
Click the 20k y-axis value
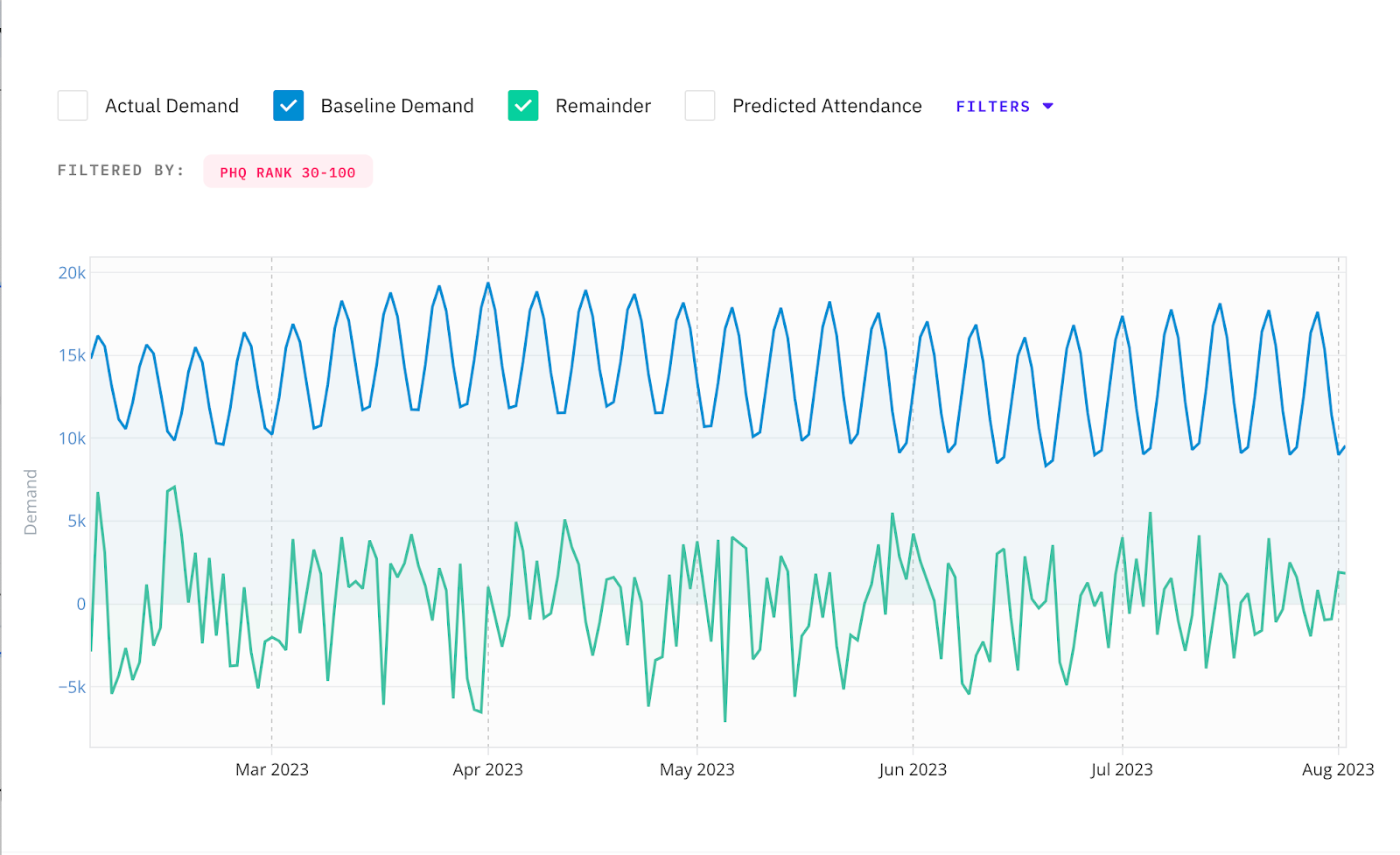72,273
